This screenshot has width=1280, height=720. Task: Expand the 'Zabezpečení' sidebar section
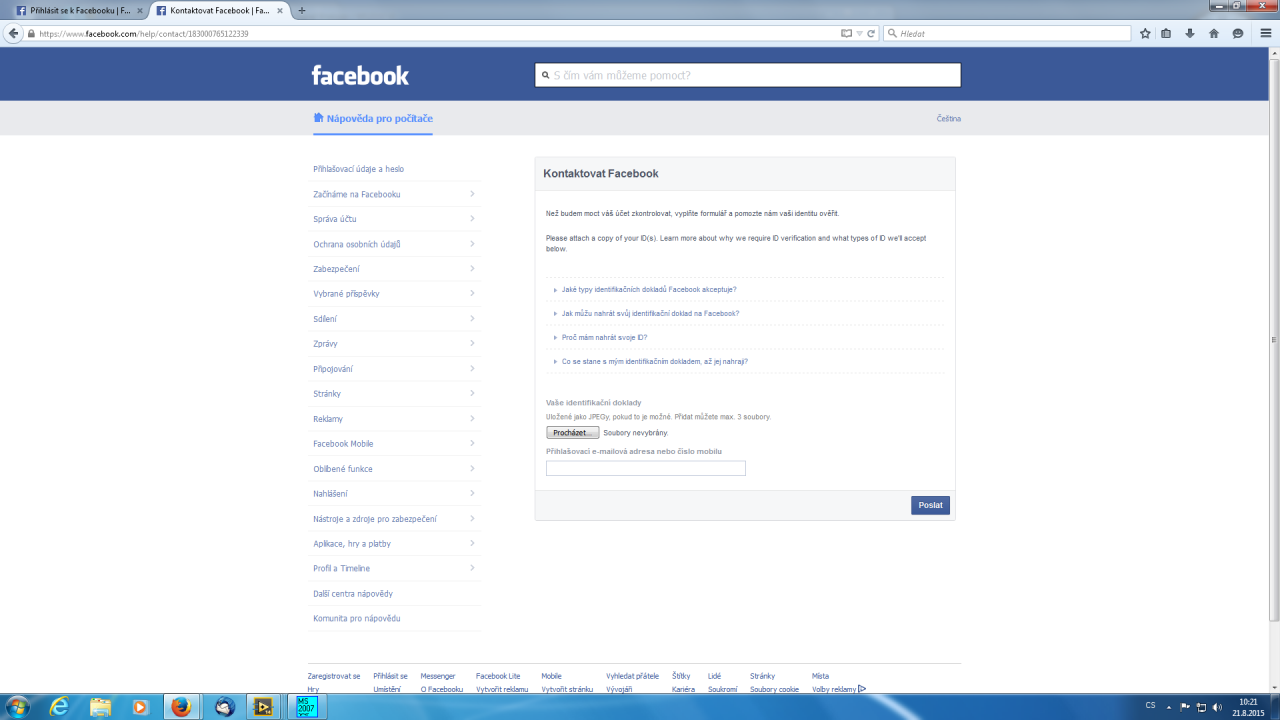(395, 269)
